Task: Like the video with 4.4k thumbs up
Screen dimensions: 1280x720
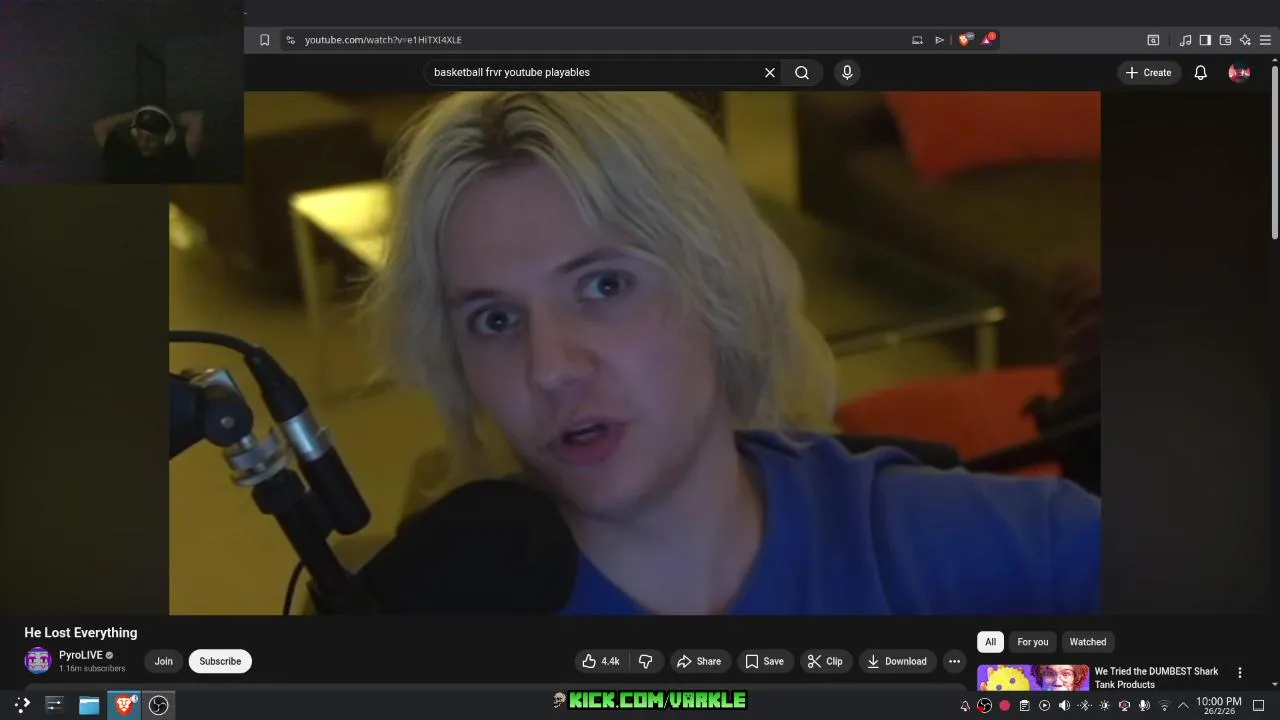Action: click(x=601, y=661)
